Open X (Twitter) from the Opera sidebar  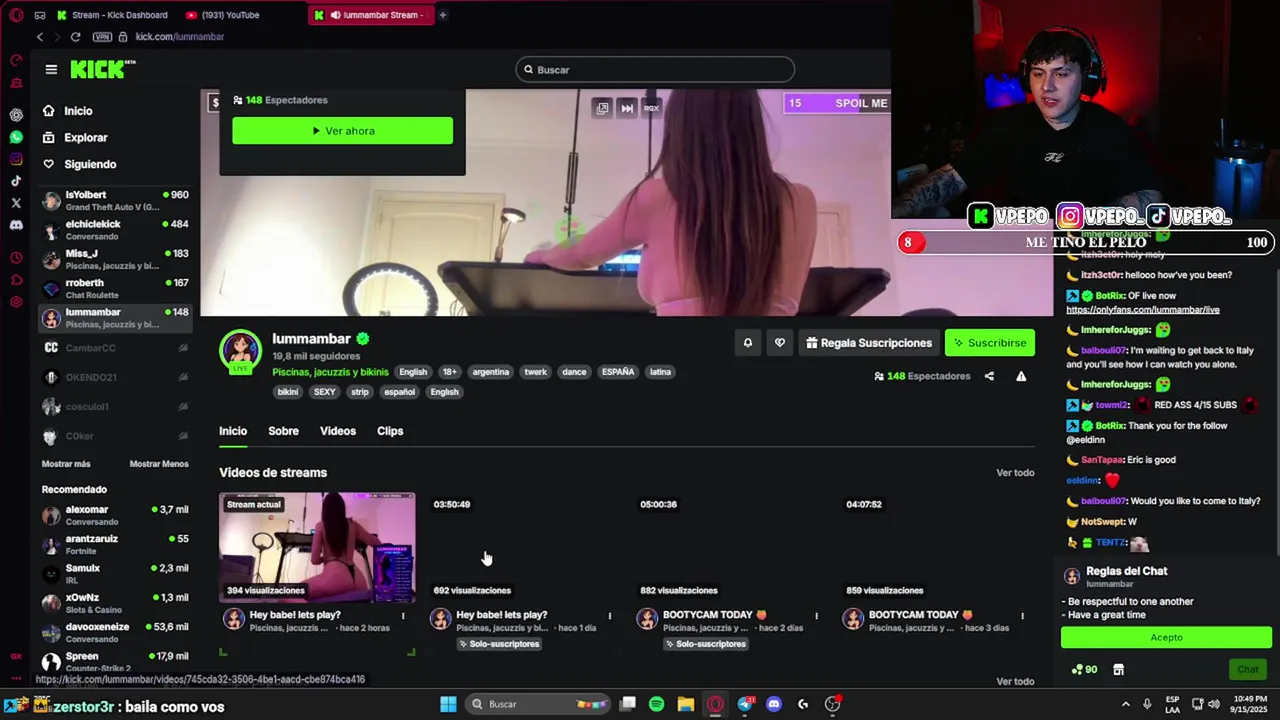[16, 203]
